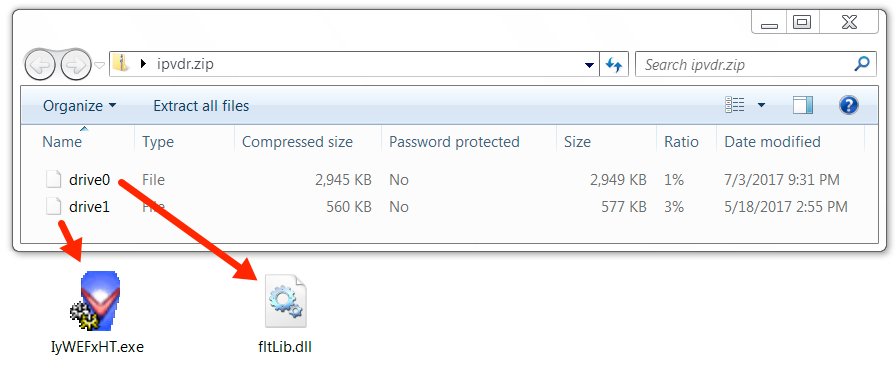Open the Help question mark icon
The height and width of the screenshot is (368, 896).
849,105
